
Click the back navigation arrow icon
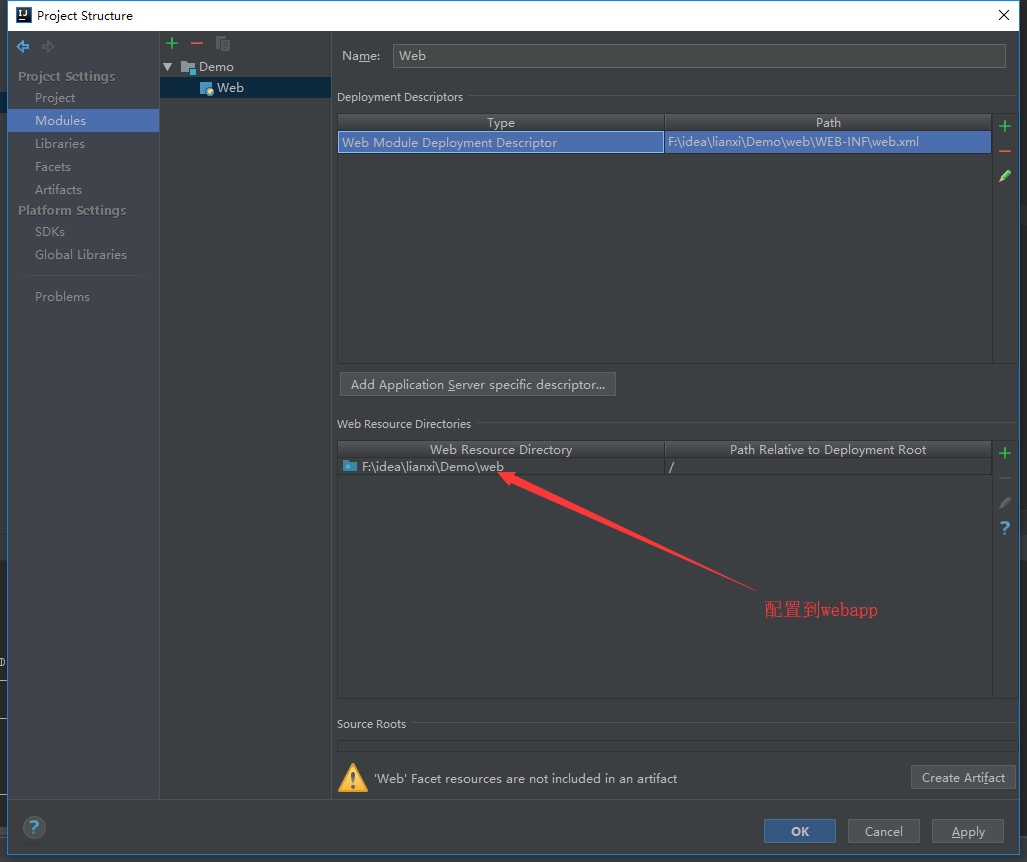(x=23, y=46)
